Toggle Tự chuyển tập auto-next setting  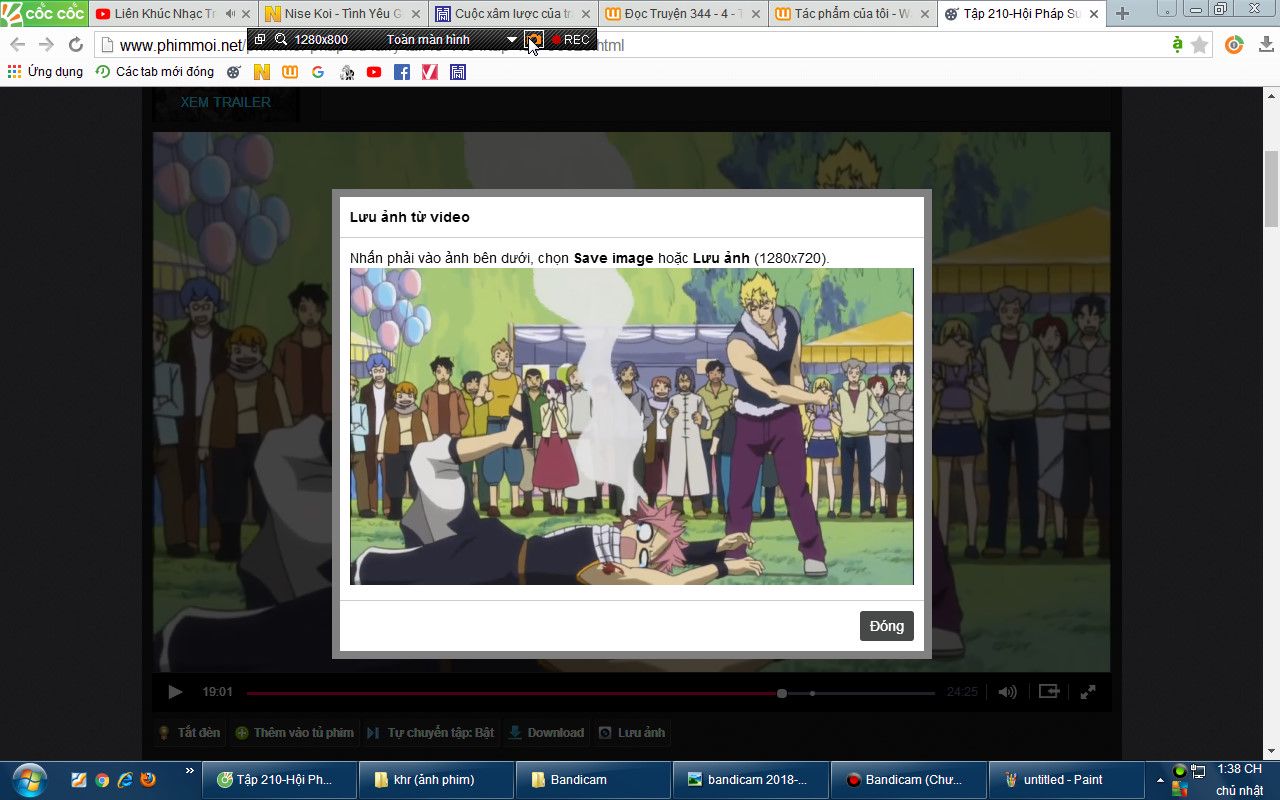pos(430,733)
